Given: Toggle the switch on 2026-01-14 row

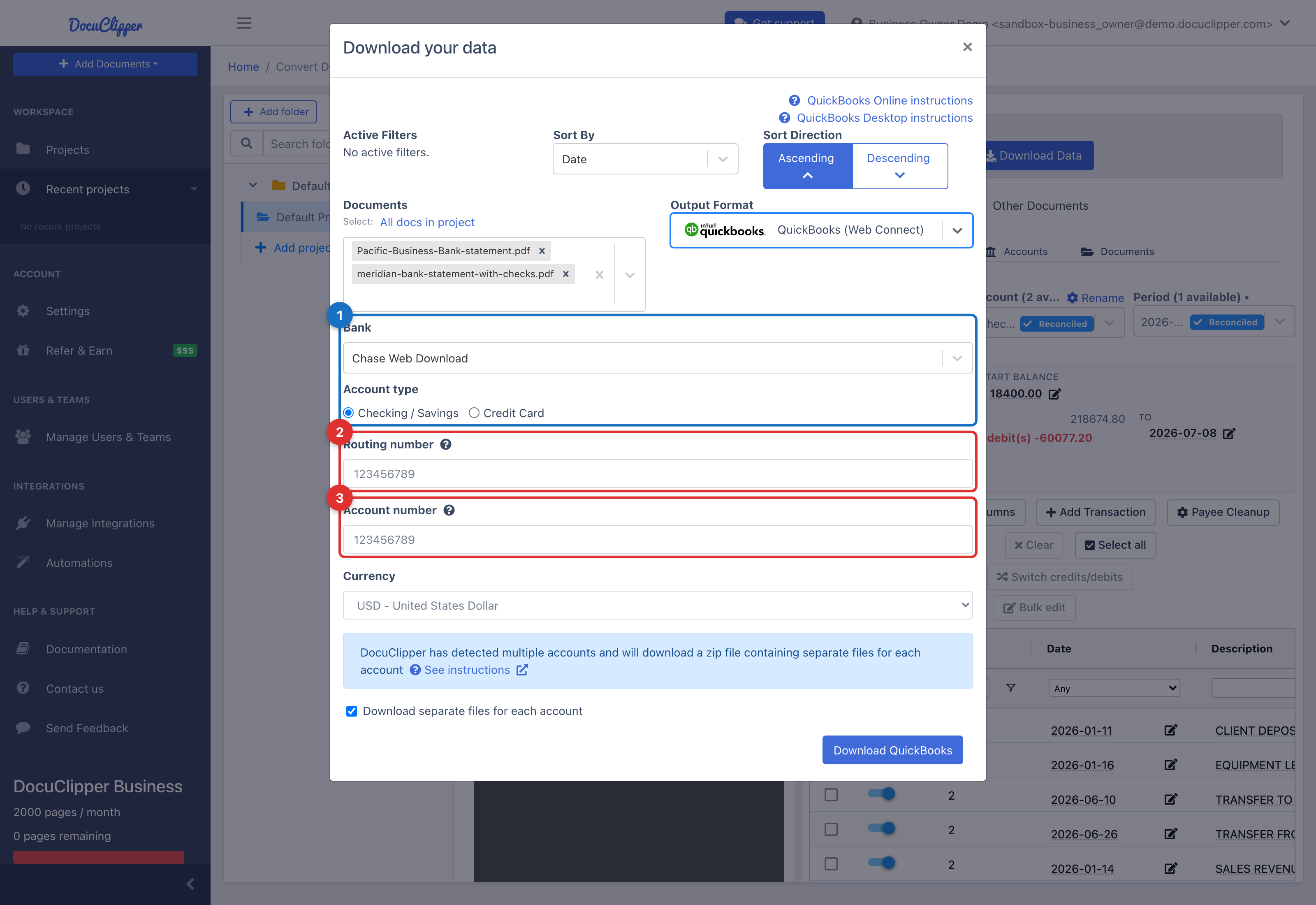Looking at the screenshot, I should (881, 863).
